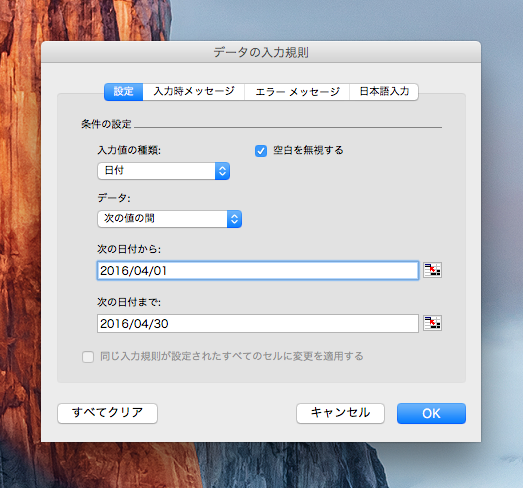Viewport: 523px width, 488px height.
Task: Focus the 次の日付から field containing 2016/04/01
Action: 258,271
